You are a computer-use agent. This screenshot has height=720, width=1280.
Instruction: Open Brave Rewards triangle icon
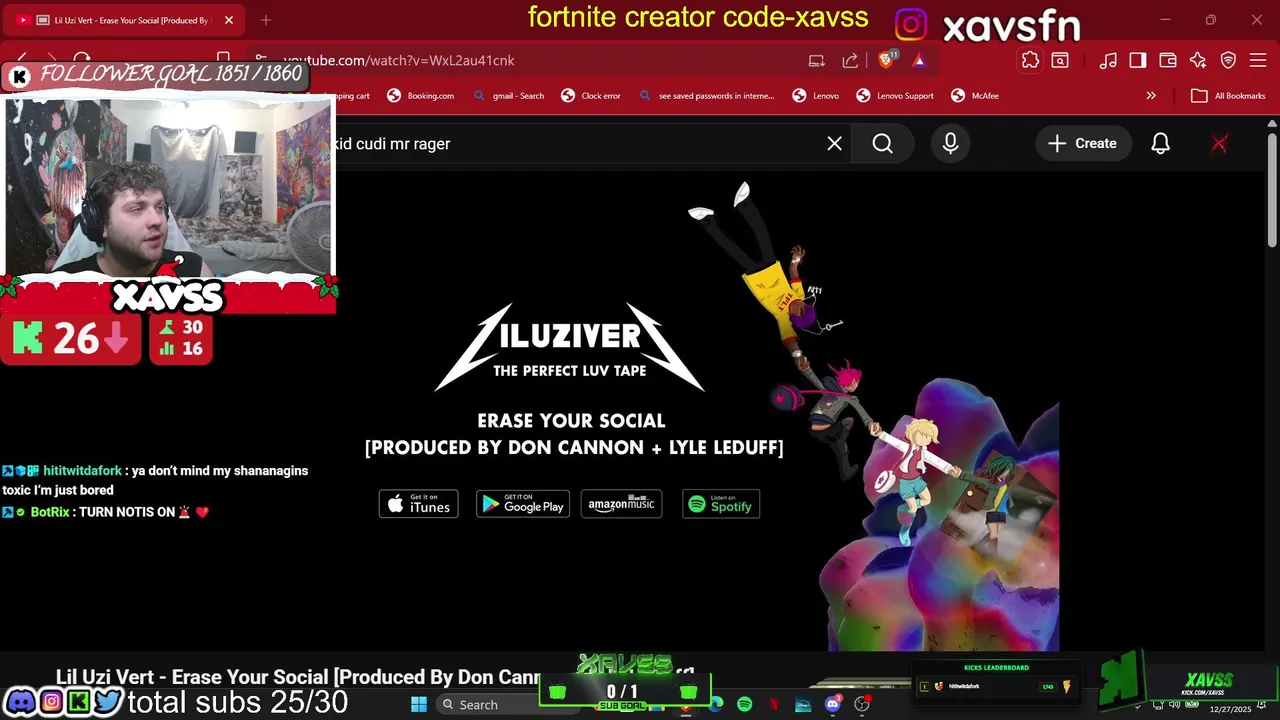(919, 60)
